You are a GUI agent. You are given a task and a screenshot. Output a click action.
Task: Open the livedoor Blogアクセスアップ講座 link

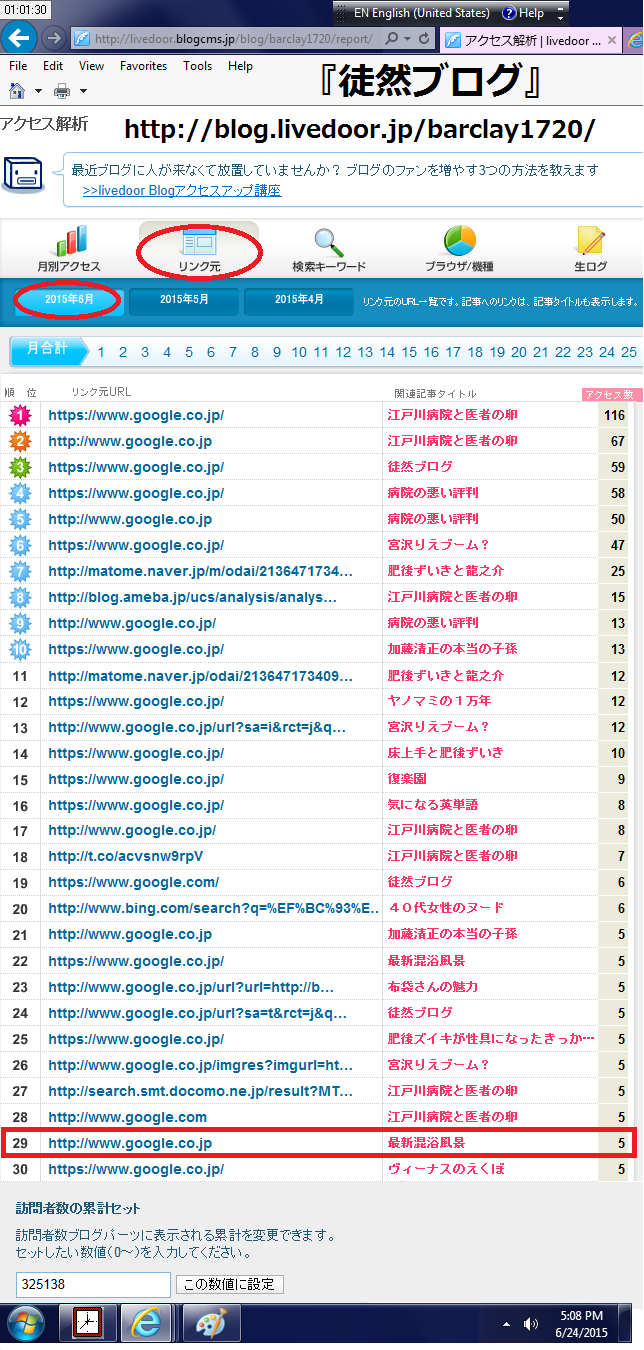[181, 190]
